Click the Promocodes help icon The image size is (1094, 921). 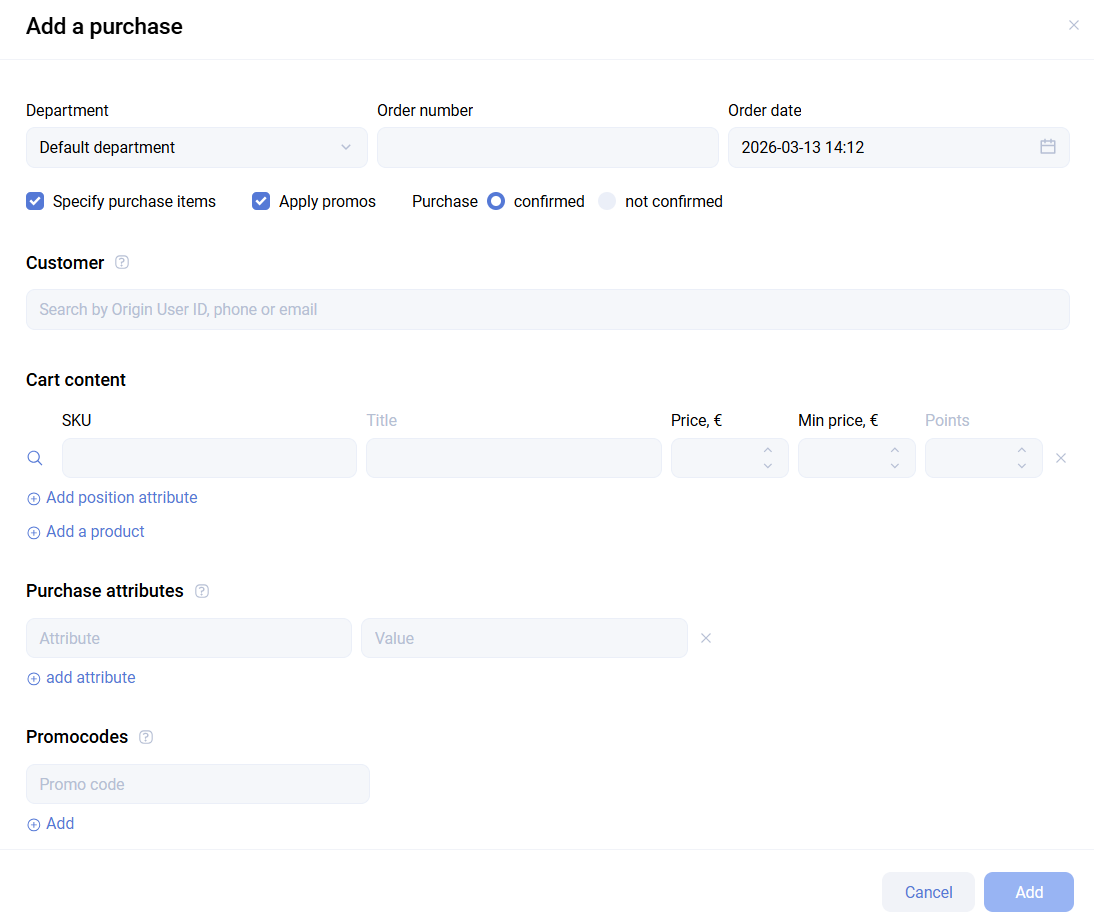(146, 737)
